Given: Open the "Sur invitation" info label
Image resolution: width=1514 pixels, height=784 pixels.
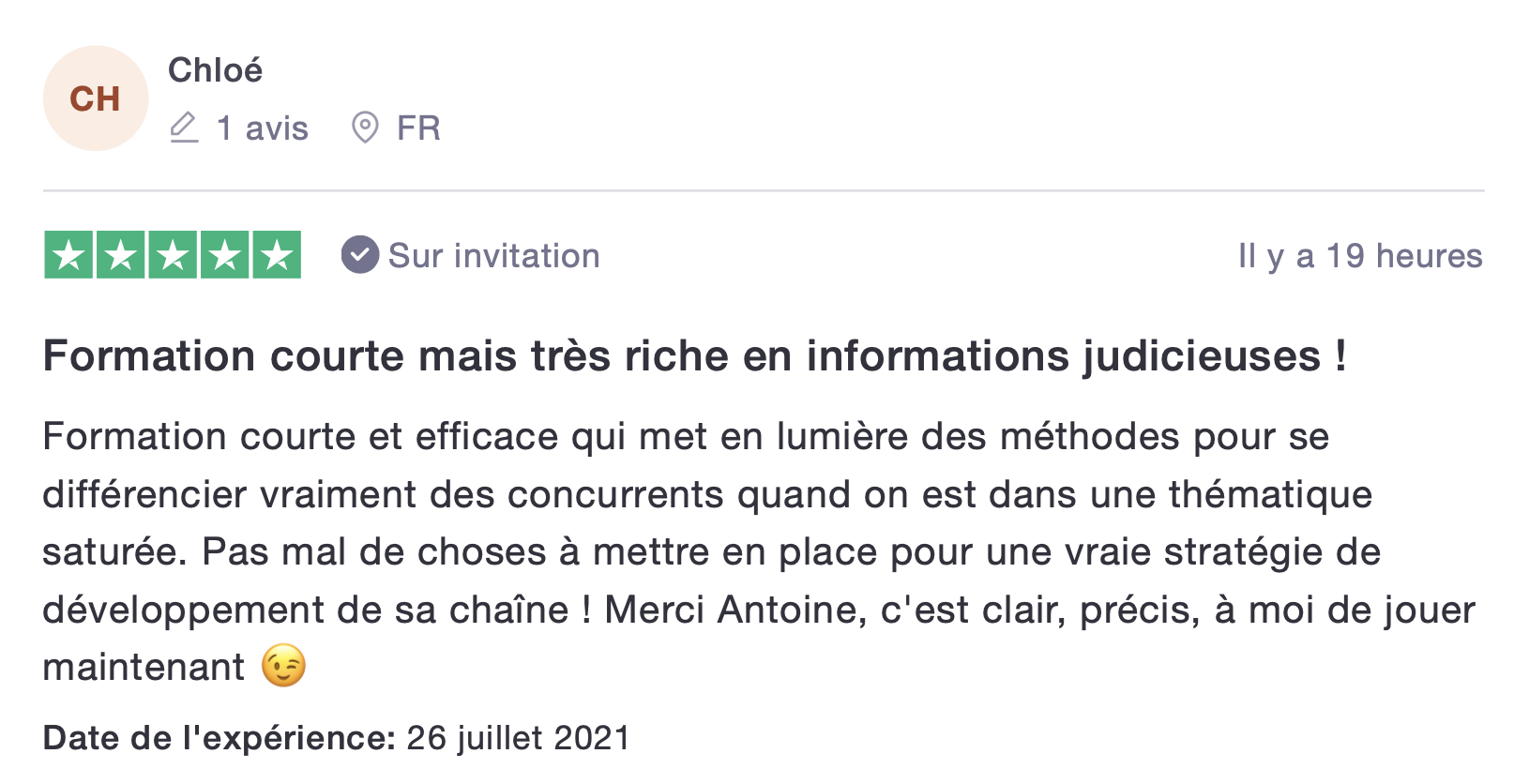Looking at the screenshot, I should 493,256.
